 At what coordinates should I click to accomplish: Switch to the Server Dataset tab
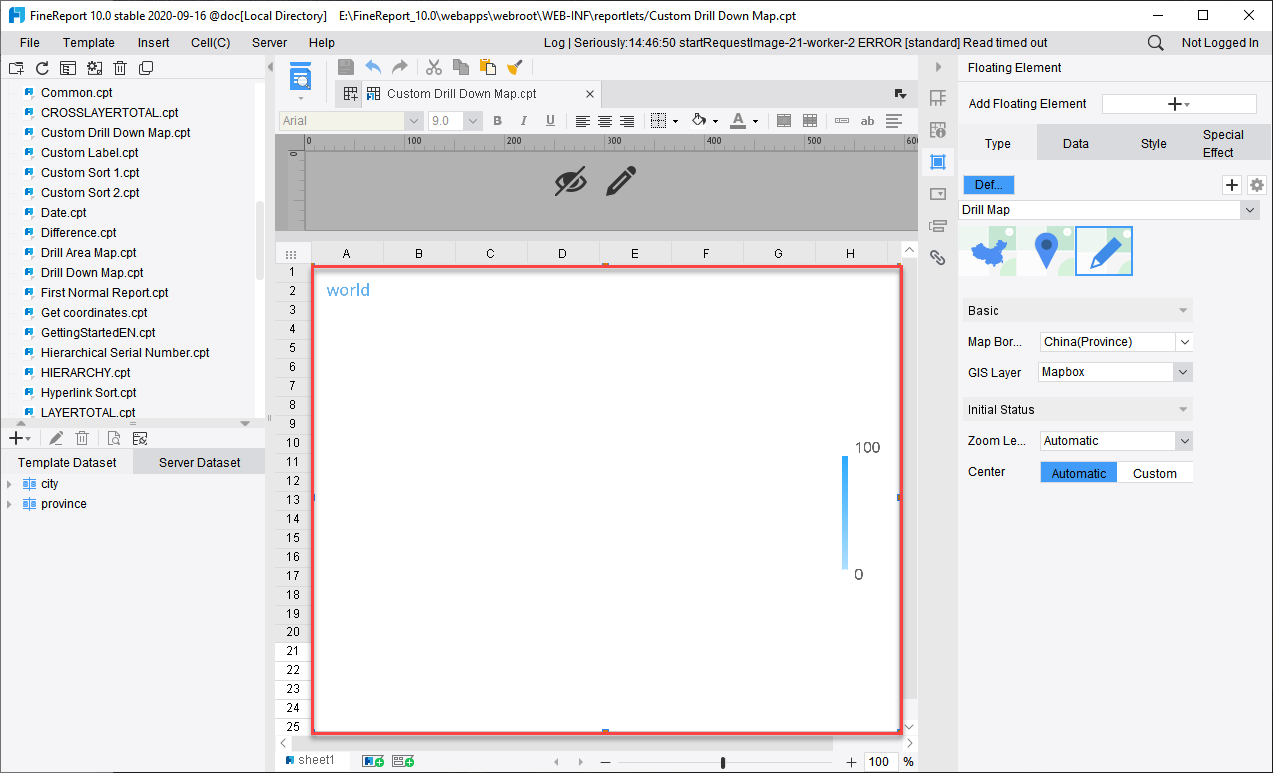point(199,462)
